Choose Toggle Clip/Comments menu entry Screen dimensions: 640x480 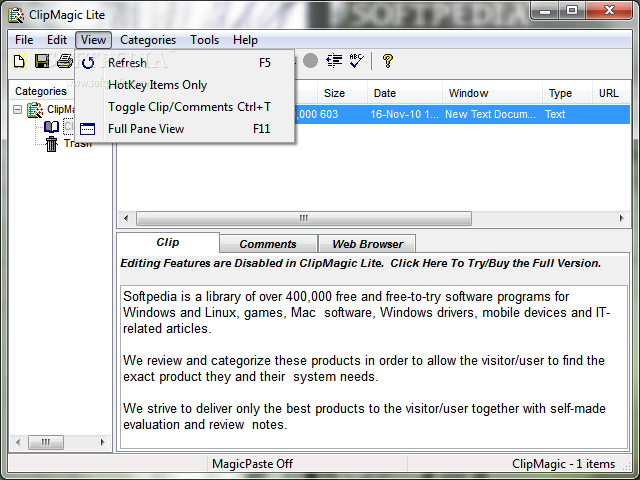tap(184, 107)
